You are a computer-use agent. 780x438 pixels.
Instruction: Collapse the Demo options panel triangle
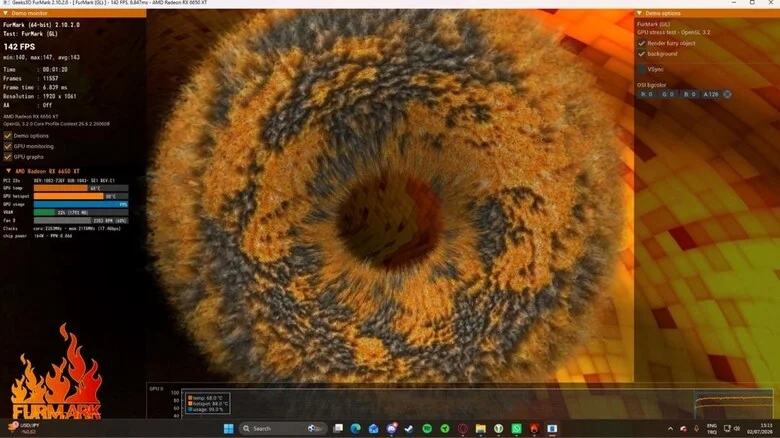click(x=639, y=13)
